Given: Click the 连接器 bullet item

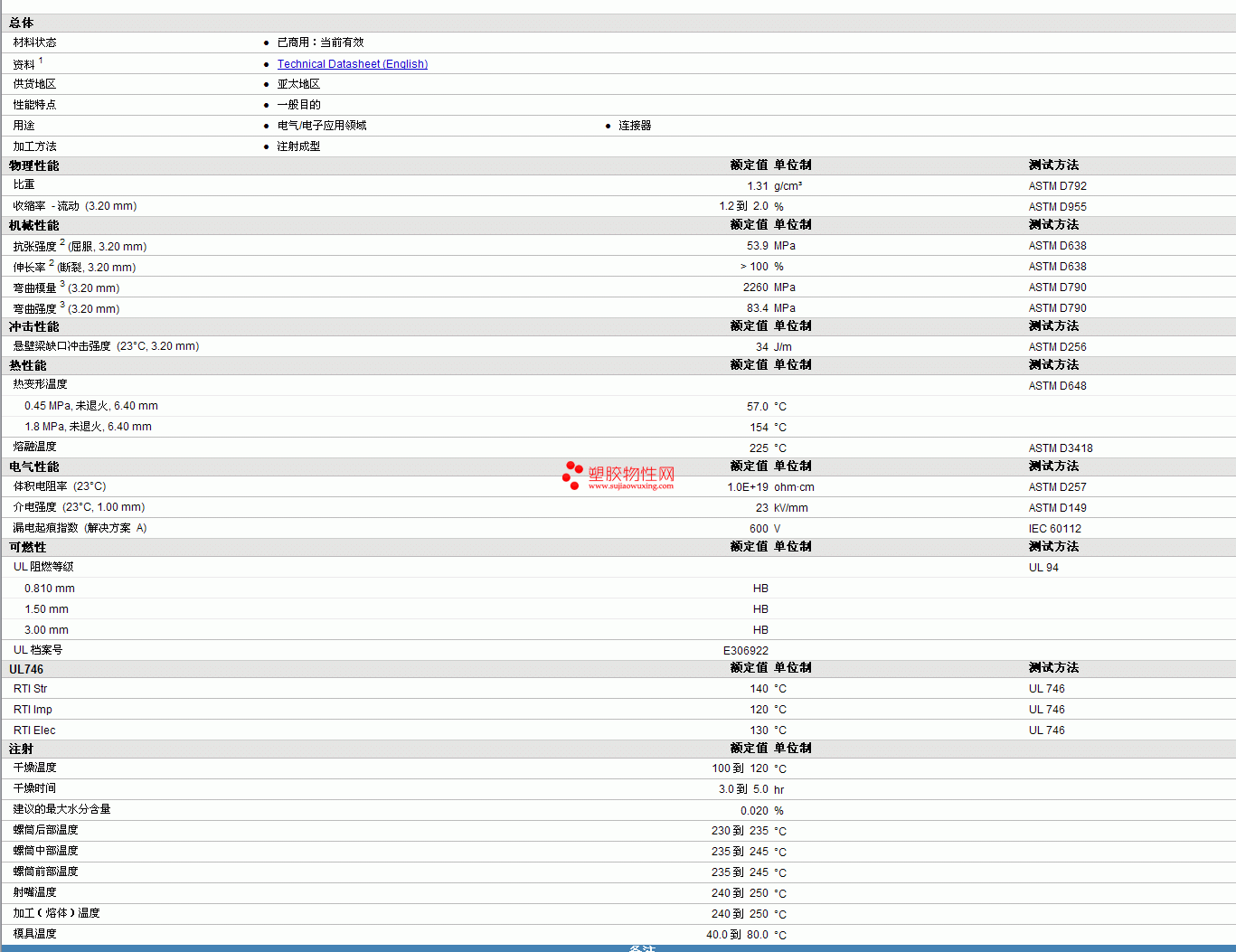Looking at the screenshot, I should tap(635, 126).
